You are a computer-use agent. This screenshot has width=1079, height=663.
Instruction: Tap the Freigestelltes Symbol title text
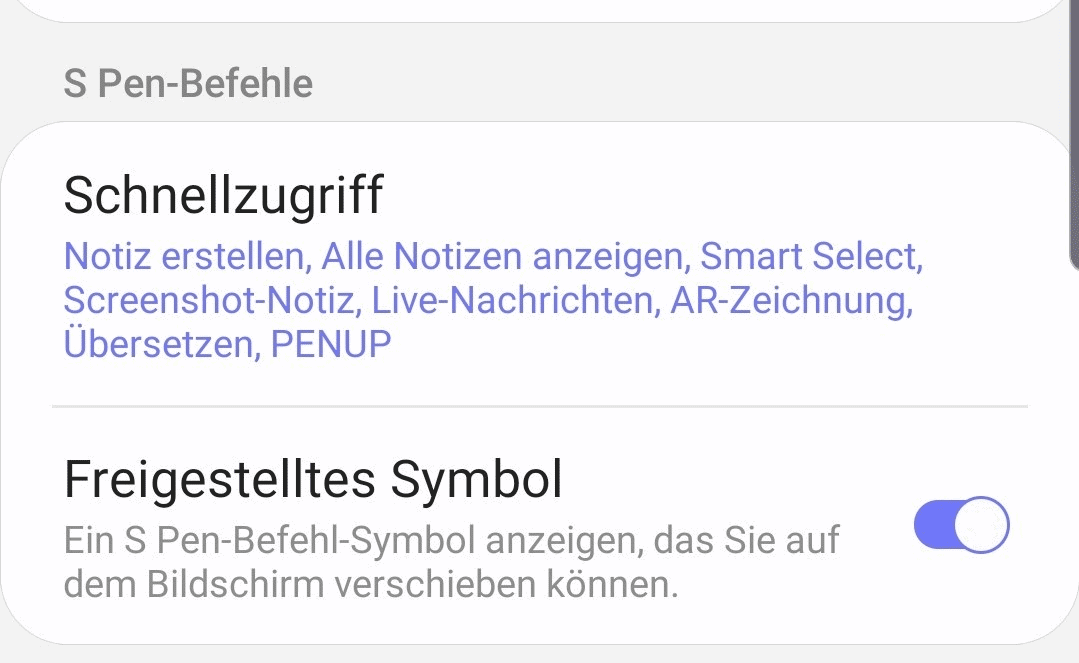click(x=313, y=479)
